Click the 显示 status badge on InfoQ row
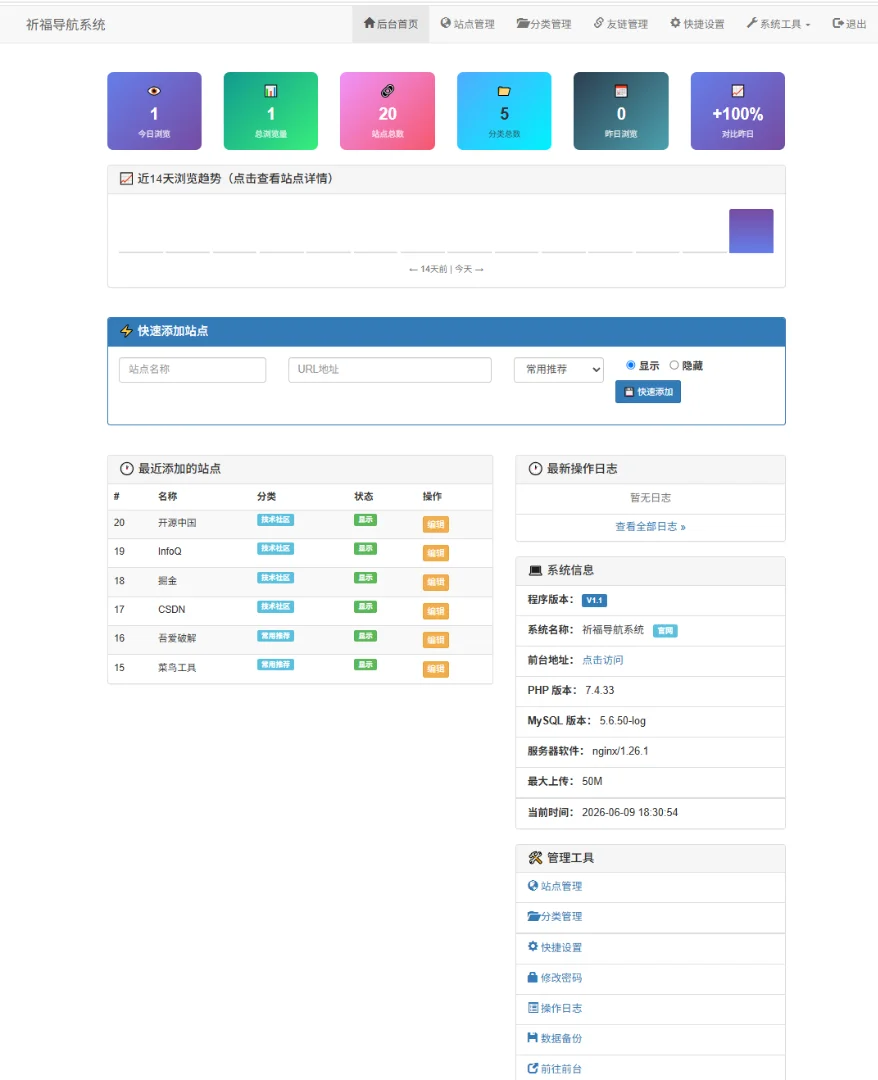This screenshot has height=1080, width=878. [366, 549]
